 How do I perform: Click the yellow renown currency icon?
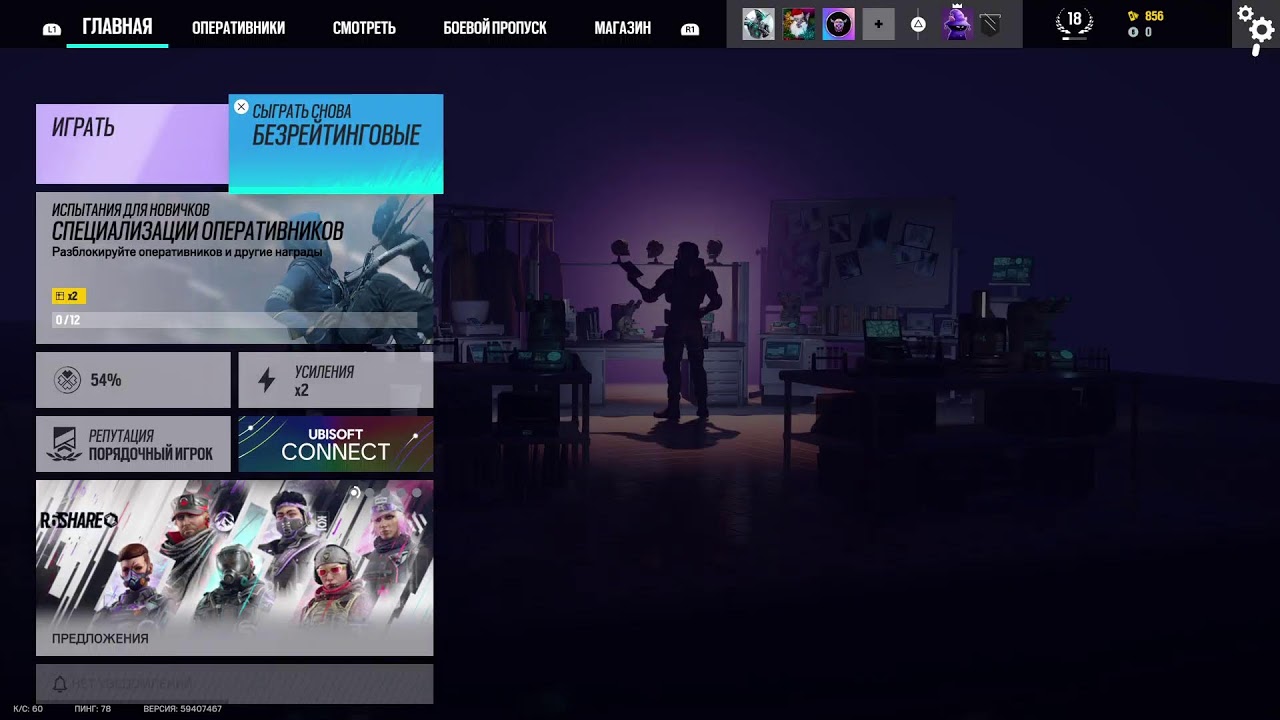click(x=1133, y=16)
